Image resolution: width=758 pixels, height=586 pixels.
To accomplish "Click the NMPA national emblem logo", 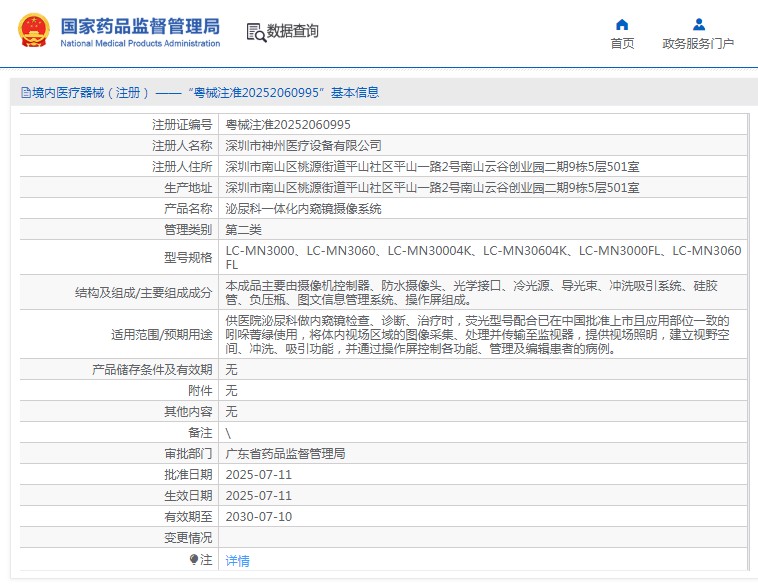I will [32, 31].
